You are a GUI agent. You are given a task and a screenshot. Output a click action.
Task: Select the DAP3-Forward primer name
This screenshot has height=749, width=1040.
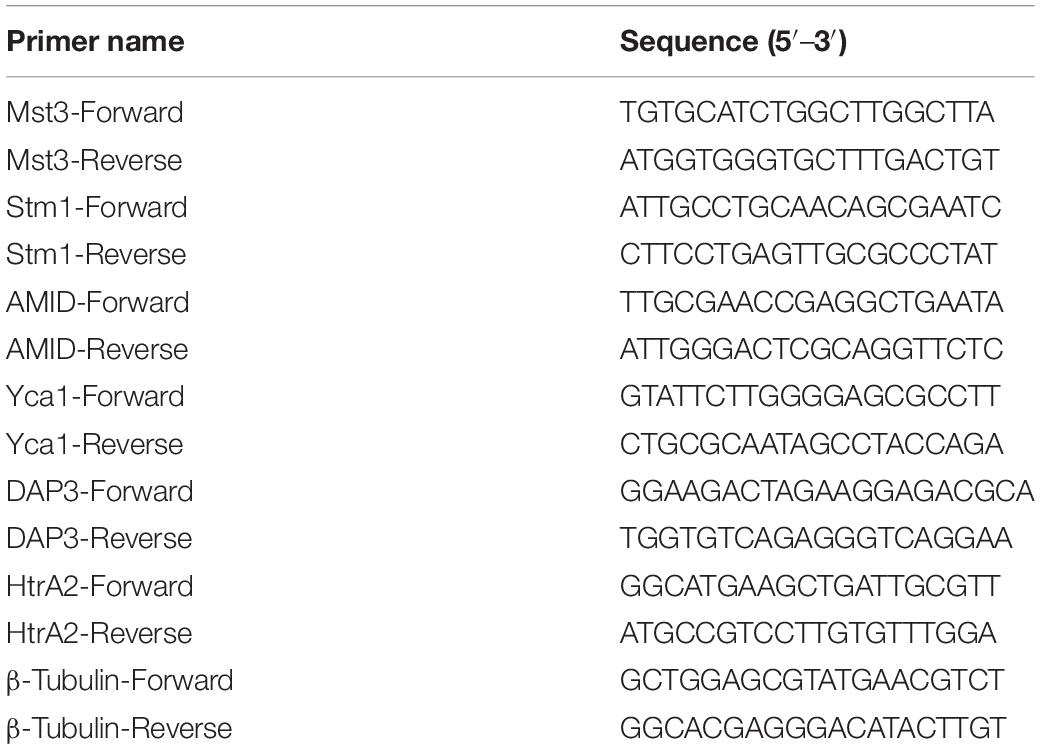click(x=99, y=491)
